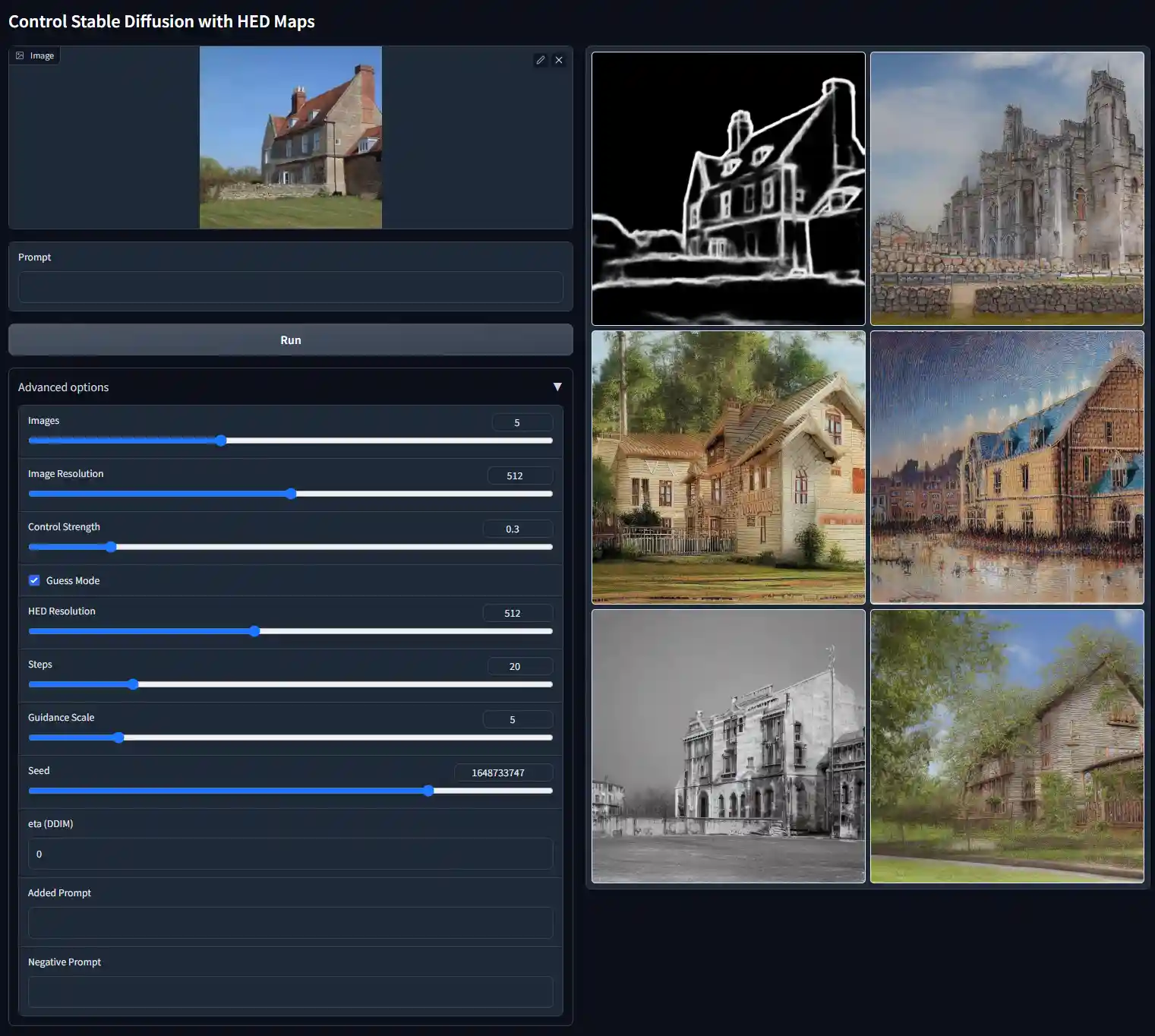Click the Negative Prompt text field
The image size is (1155, 1036).
(x=290, y=992)
